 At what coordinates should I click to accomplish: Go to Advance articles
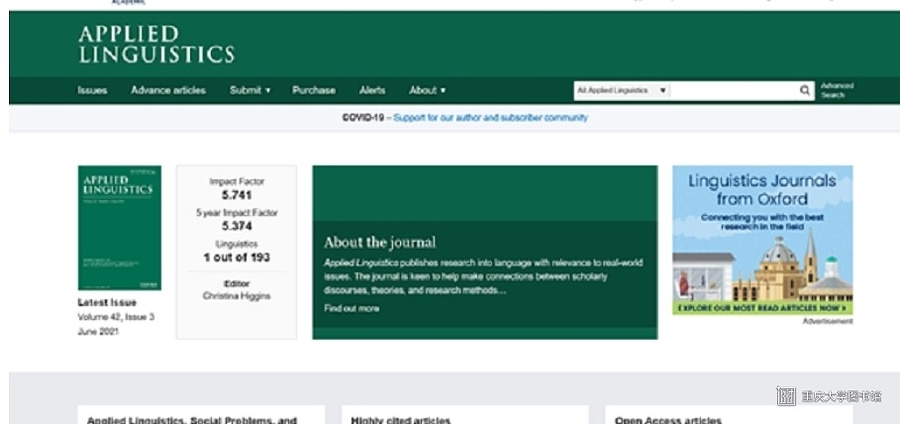point(168,90)
